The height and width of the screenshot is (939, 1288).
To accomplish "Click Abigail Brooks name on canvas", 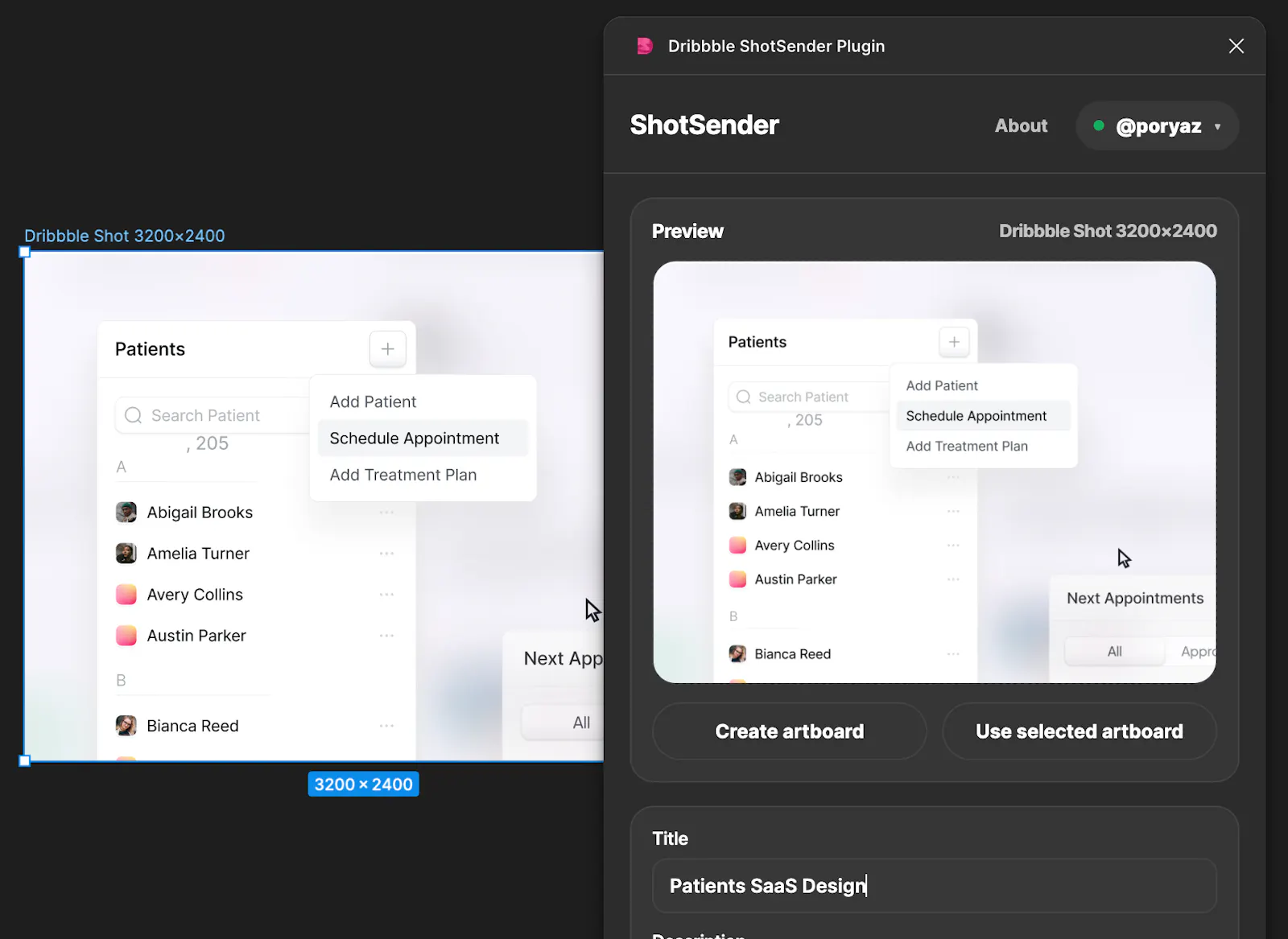I will (200, 513).
